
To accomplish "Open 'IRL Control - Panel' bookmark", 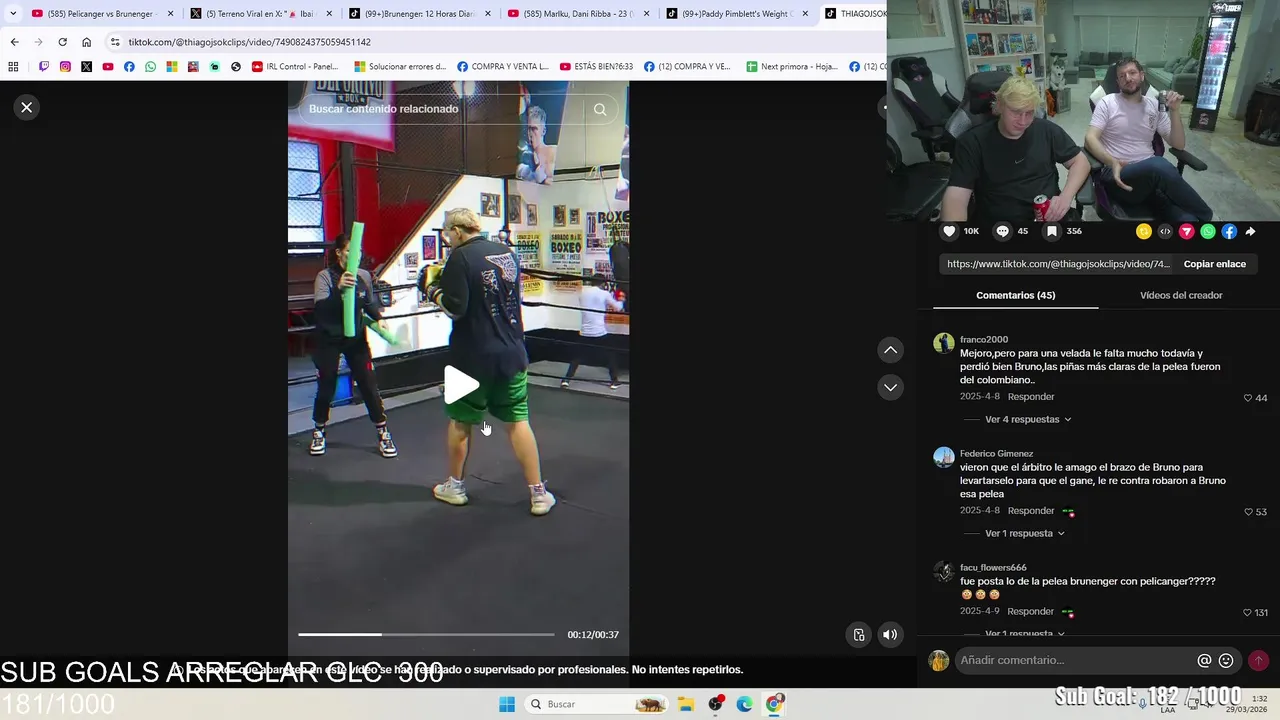I will click(x=295, y=67).
